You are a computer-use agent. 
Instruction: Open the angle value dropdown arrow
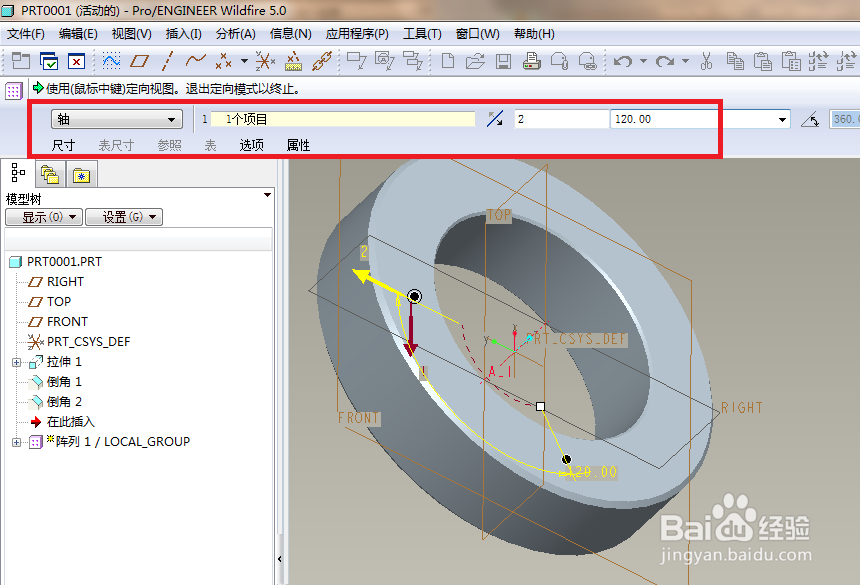[x=782, y=120]
